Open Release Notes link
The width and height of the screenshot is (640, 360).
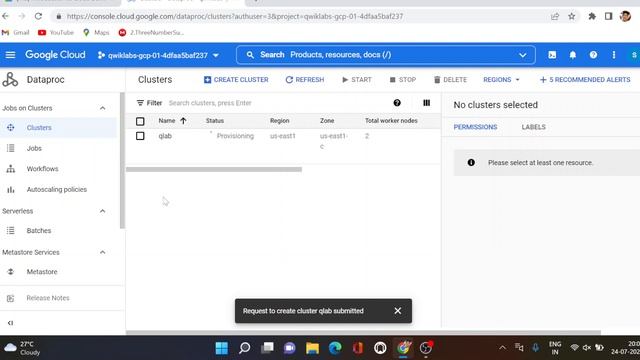[48, 298]
